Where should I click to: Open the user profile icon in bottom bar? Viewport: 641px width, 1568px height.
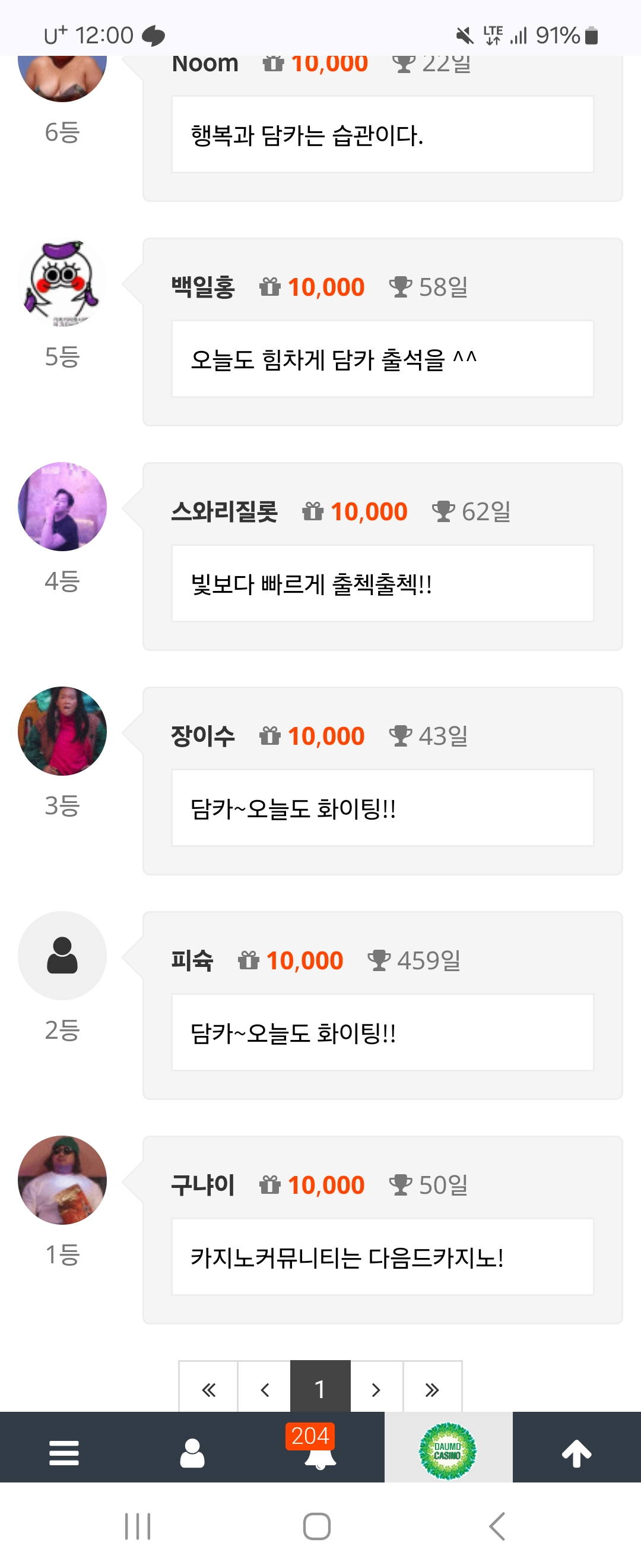point(192,1453)
